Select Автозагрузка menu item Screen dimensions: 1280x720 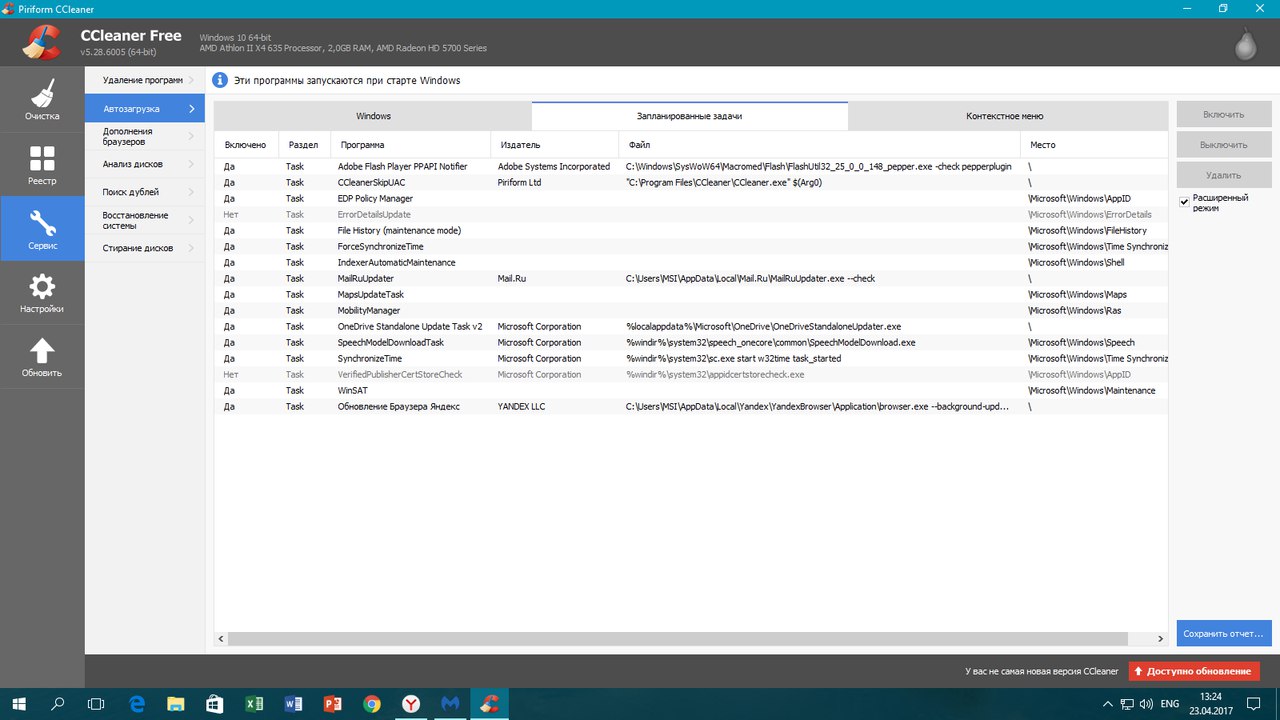click(145, 108)
